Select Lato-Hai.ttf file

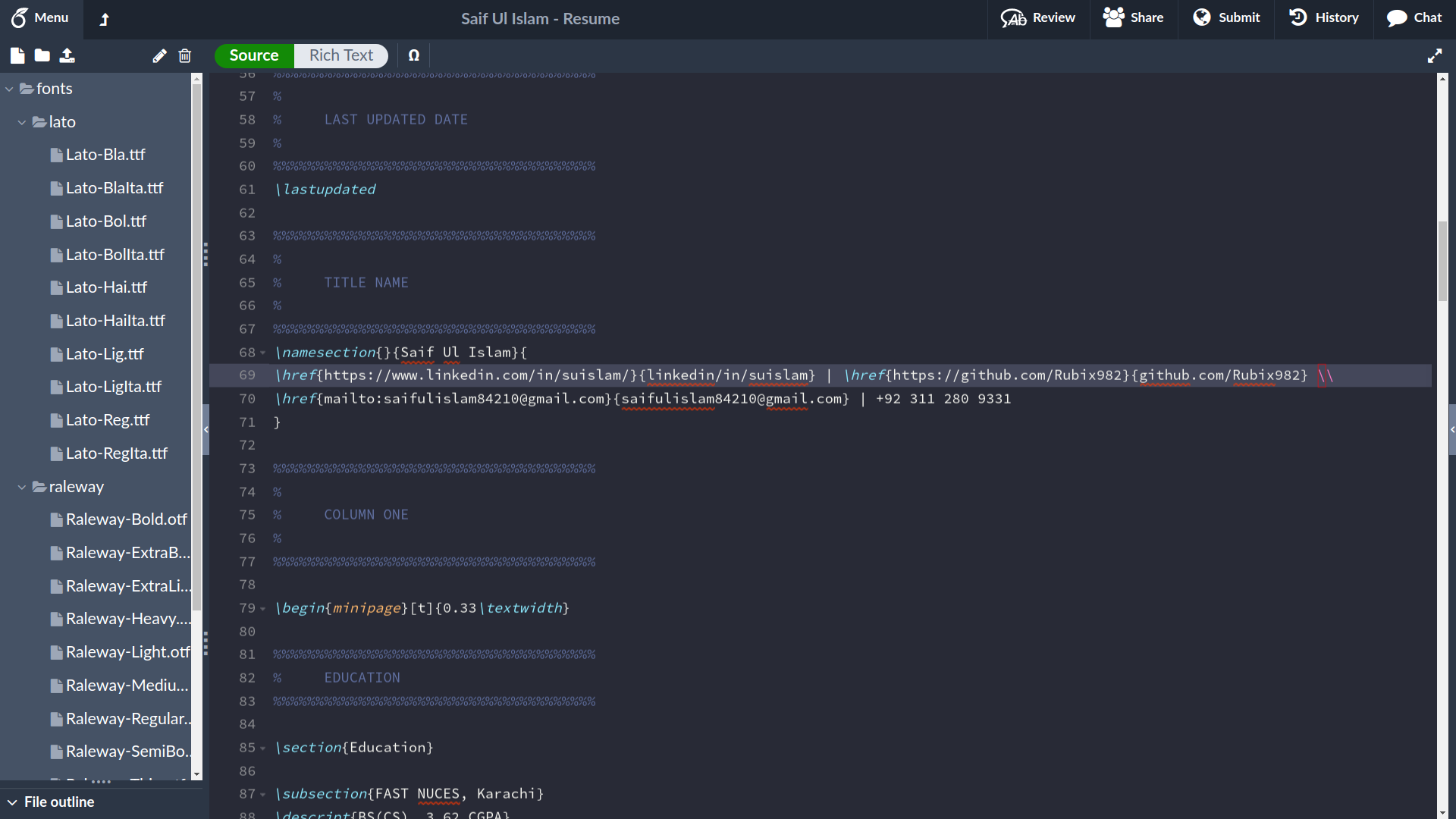(106, 287)
